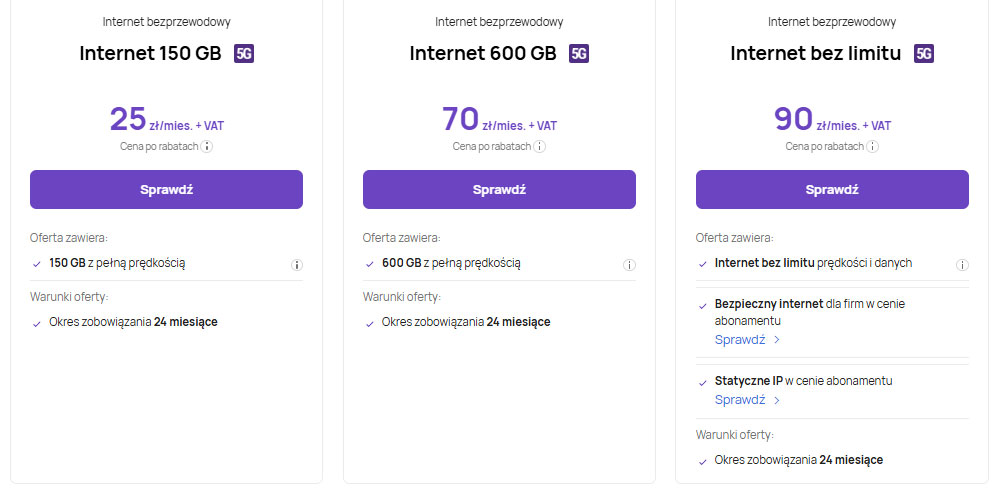Click the Internet bez limitu plan title
Screen dimensions: 1002x494
(816, 53)
